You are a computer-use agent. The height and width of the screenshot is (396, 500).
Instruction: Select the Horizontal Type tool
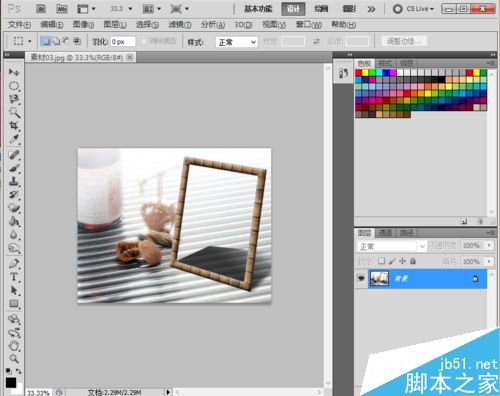click(x=14, y=277)
